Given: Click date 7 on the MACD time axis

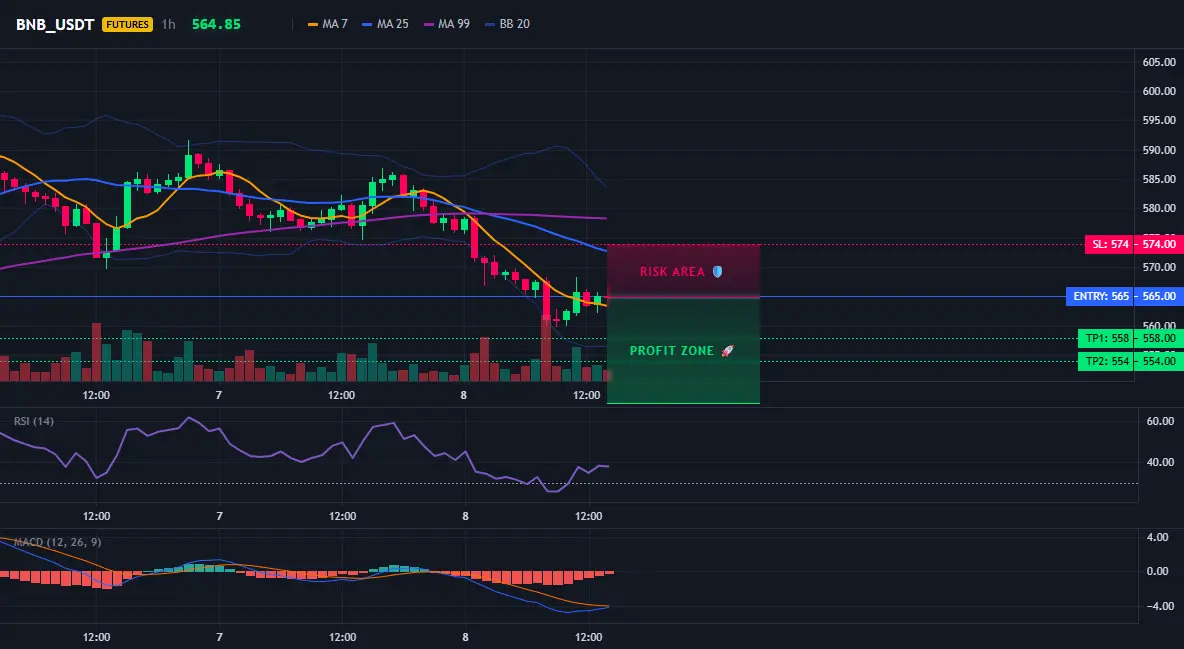Looking at the screenshot, I should (220, 637).
